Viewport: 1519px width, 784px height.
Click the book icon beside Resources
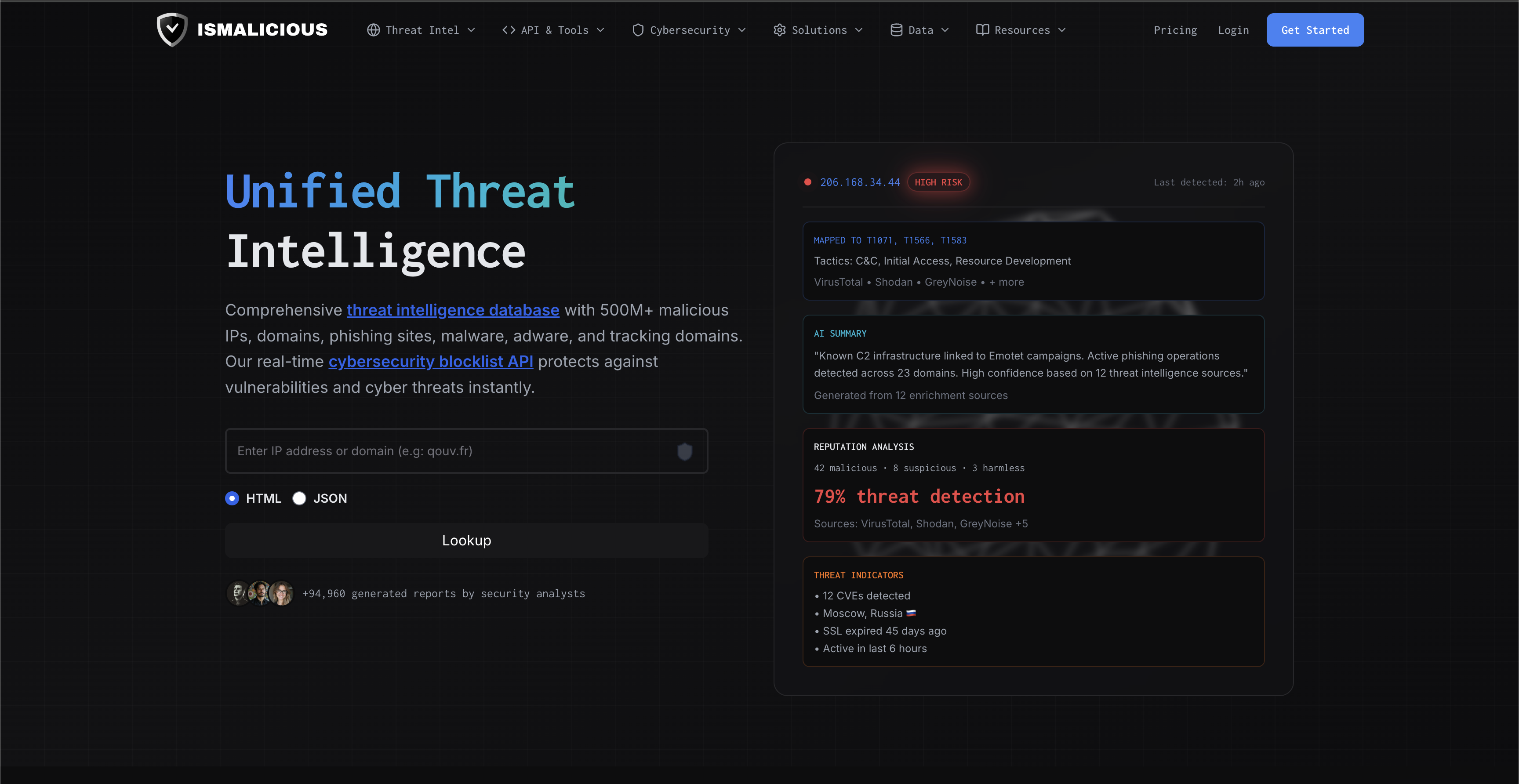tap(982, 30)
